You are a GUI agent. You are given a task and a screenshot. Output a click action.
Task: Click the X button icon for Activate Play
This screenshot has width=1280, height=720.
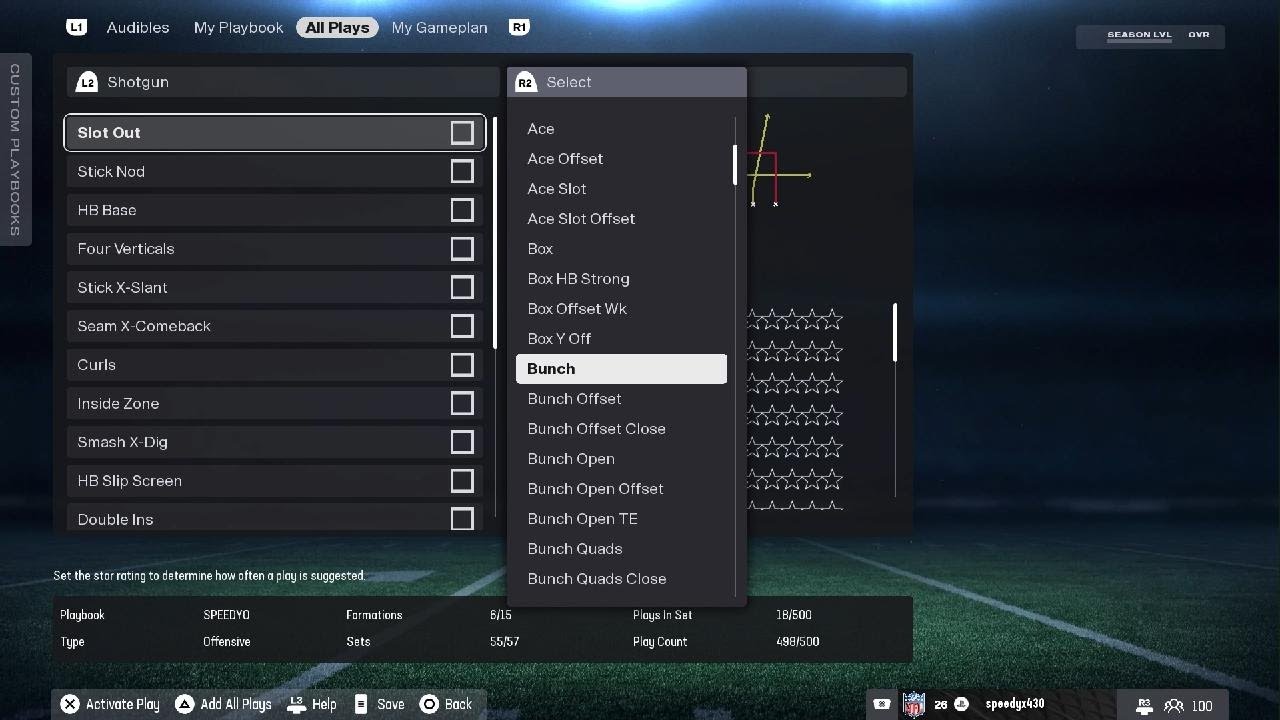(x=69, y=704)
